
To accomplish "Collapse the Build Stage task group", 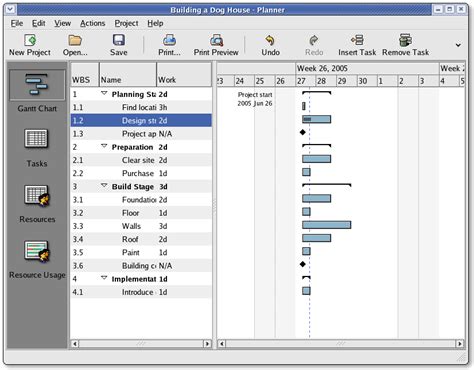I will point(104,186).
